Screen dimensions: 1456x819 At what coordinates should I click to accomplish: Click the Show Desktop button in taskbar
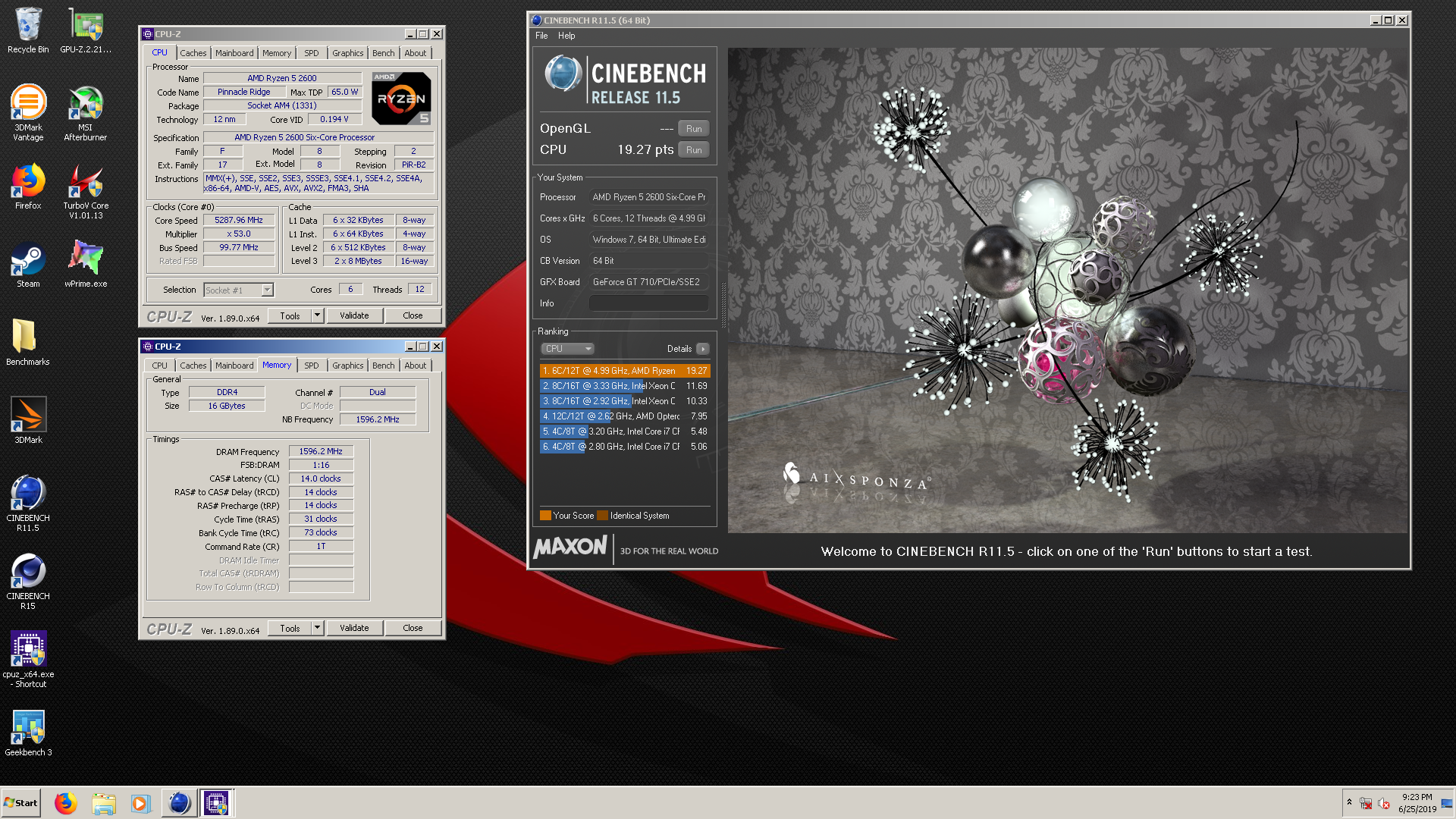pyautogui.click(x=1447, y=803)
